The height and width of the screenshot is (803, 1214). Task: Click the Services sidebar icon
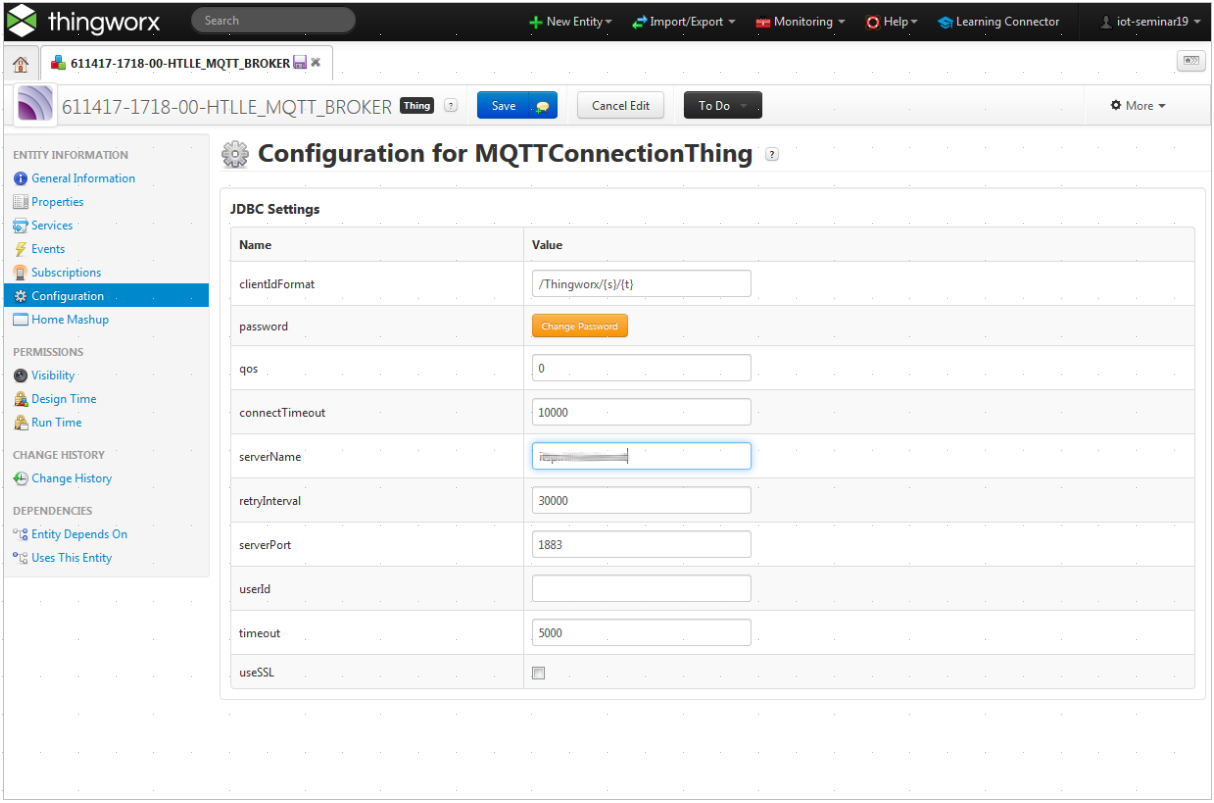[20, 226]
